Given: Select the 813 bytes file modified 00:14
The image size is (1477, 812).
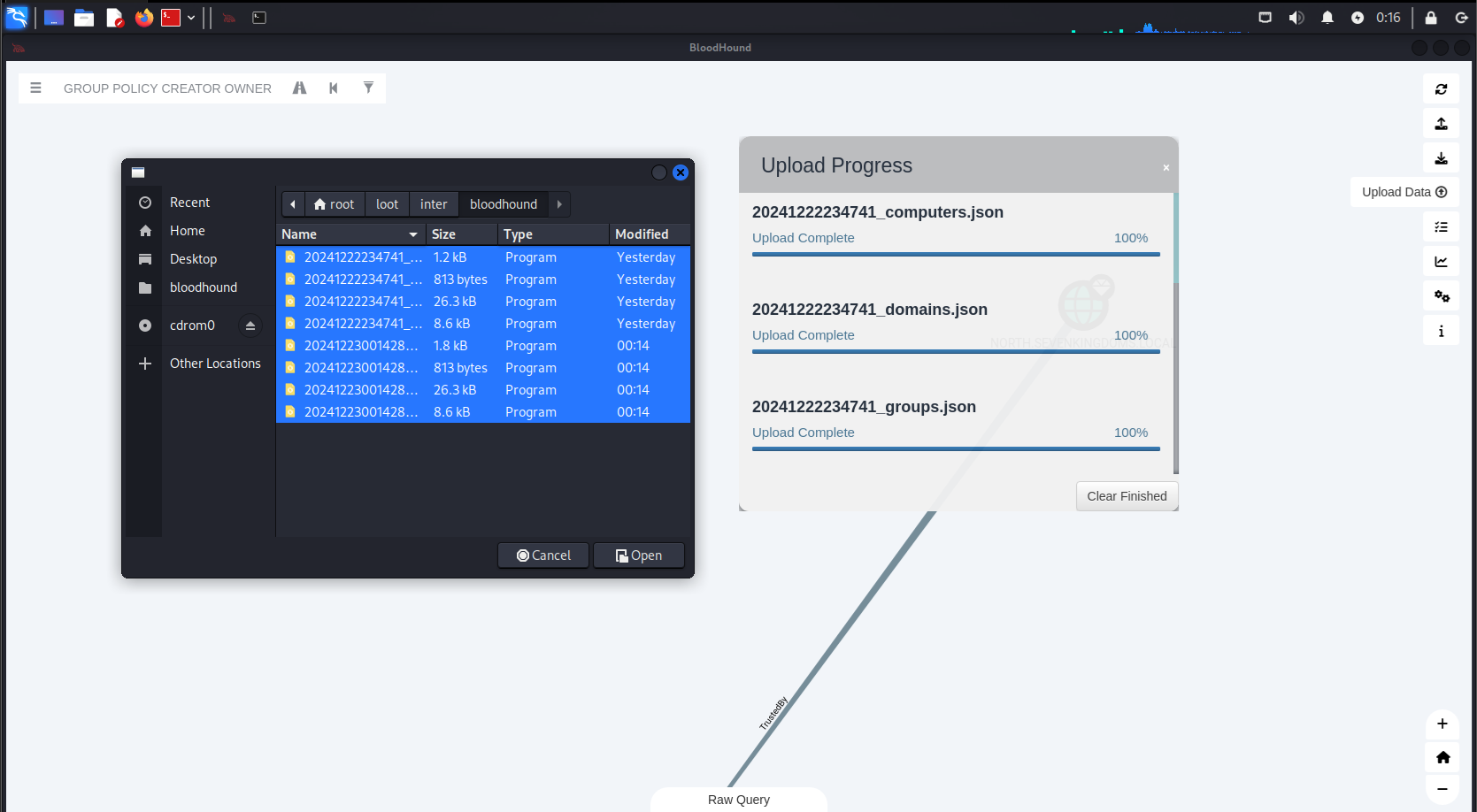Looking at the screenshot, I should point(483,368).
